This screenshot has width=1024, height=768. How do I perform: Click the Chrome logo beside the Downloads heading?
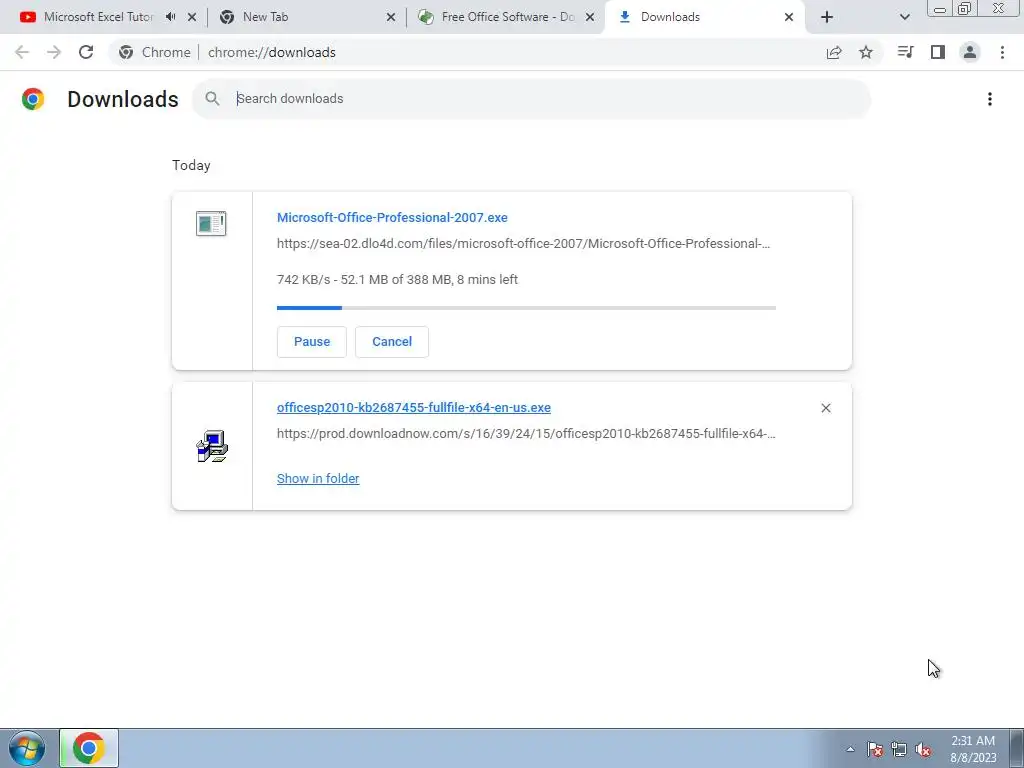[33, 99]
